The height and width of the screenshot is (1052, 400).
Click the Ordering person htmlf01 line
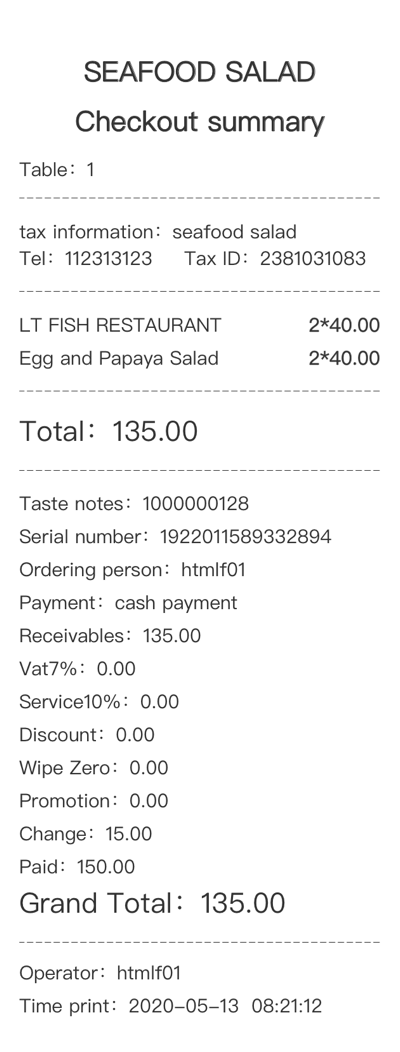tap(132, 570)
